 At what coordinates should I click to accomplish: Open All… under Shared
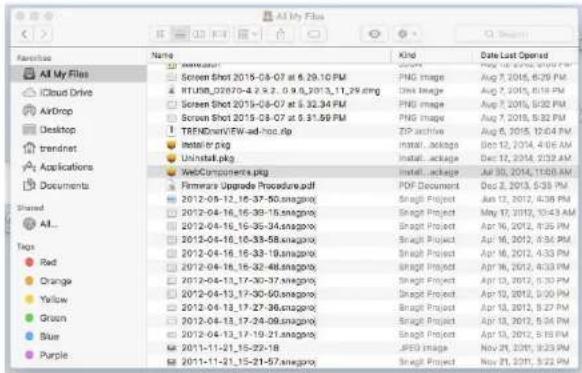tap(79, 224)
